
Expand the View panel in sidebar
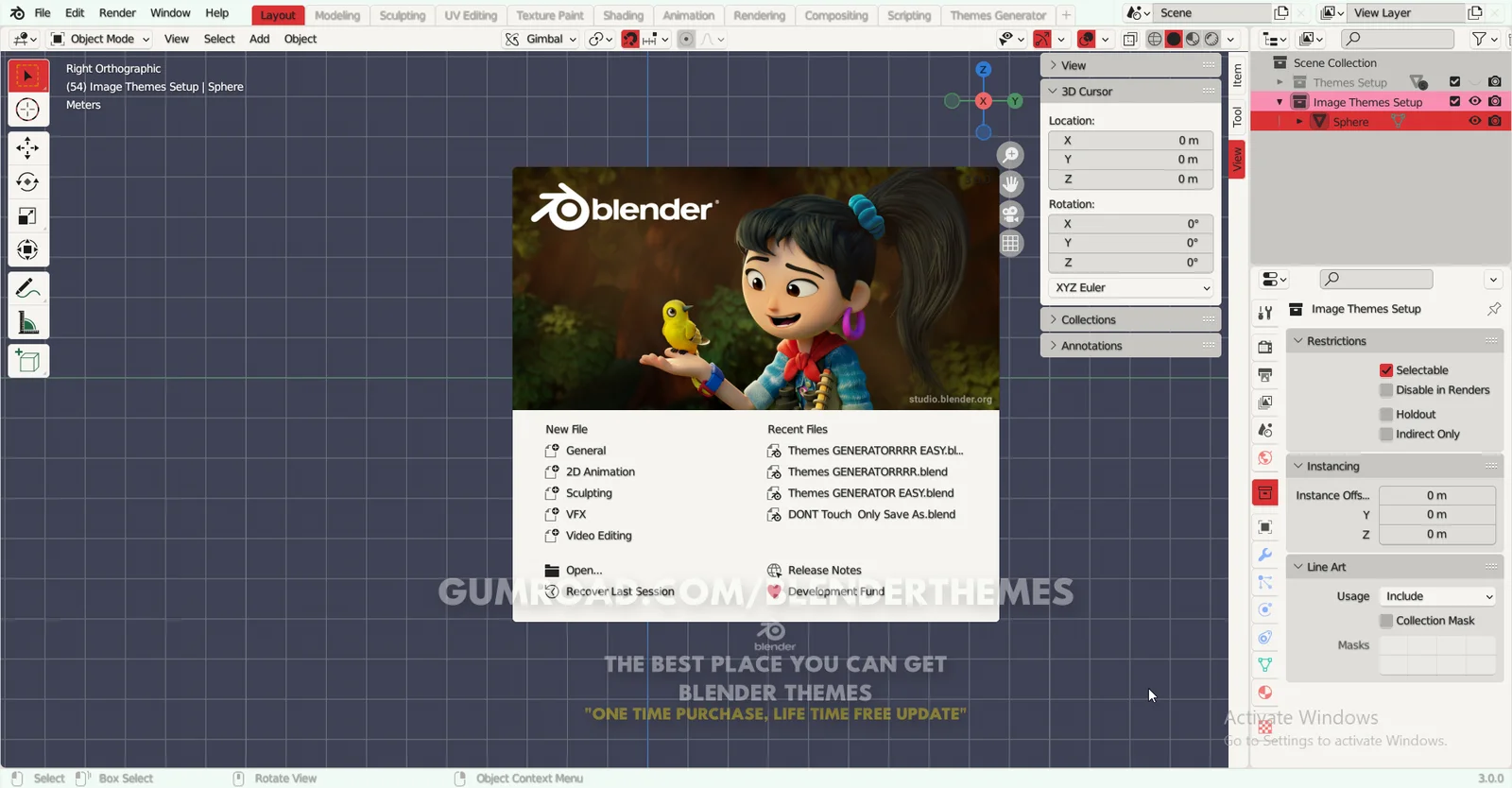(1131, 65)
